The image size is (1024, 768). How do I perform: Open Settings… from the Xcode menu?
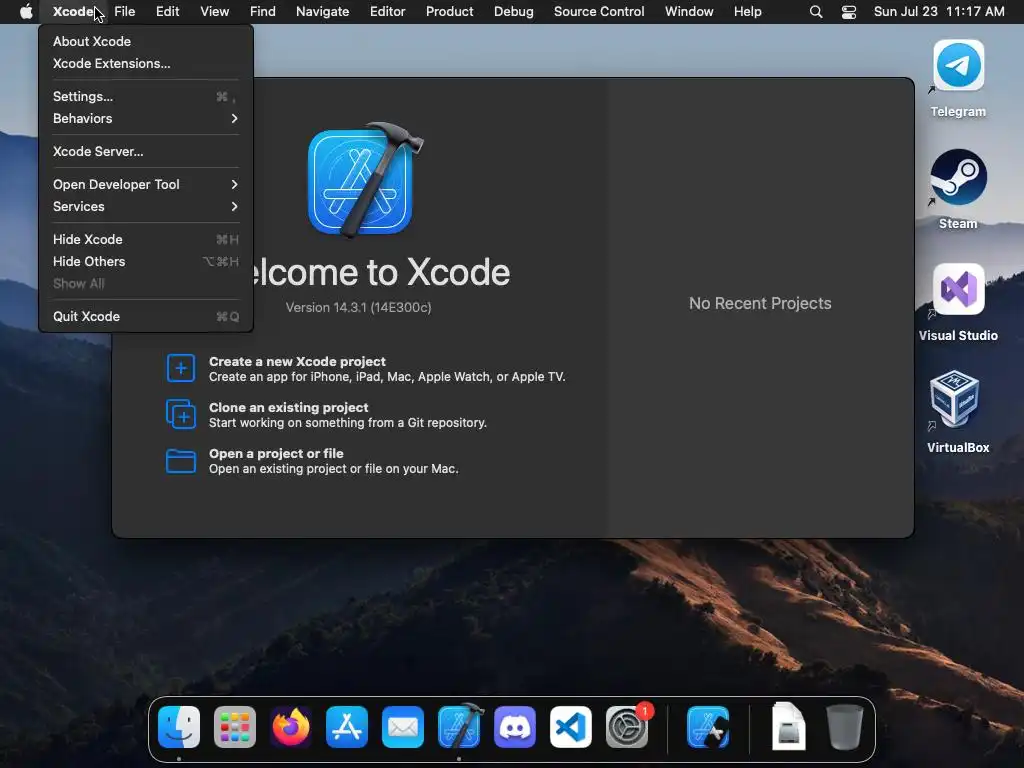146,96
